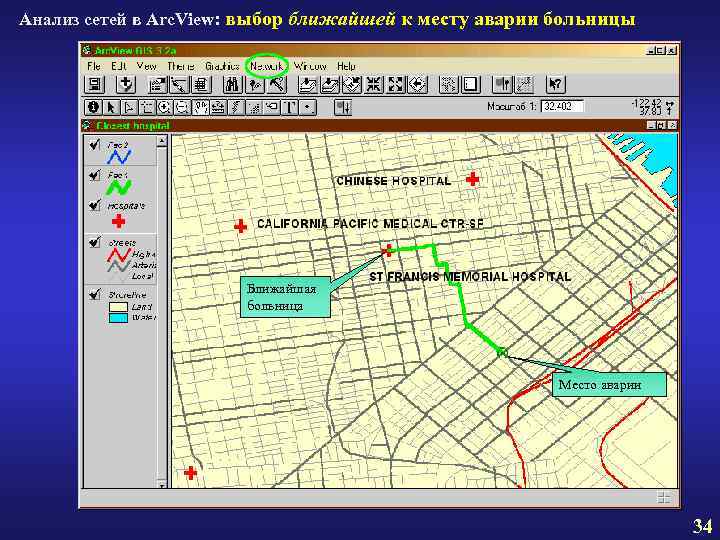This screenshot has width=720, height=540.
Task: Select the Pan hand tool
Action: (200, 107)
